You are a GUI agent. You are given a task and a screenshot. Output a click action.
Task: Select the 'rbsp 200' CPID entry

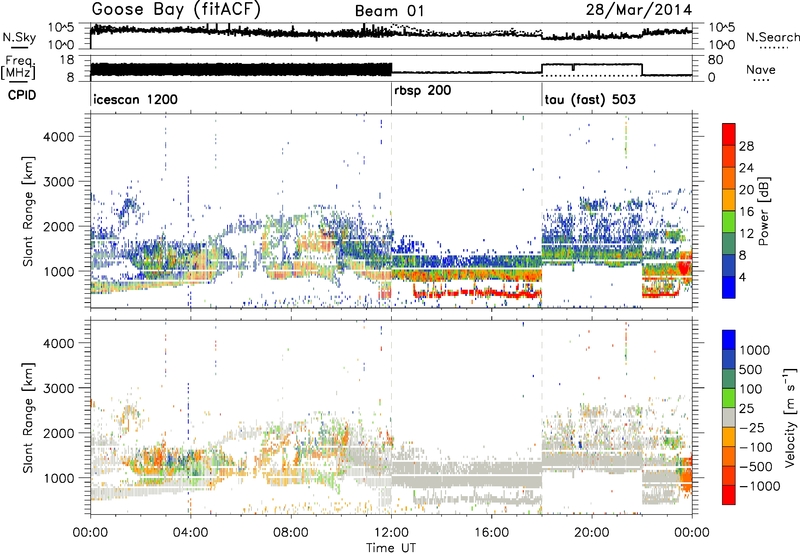[x=423, y=90]
